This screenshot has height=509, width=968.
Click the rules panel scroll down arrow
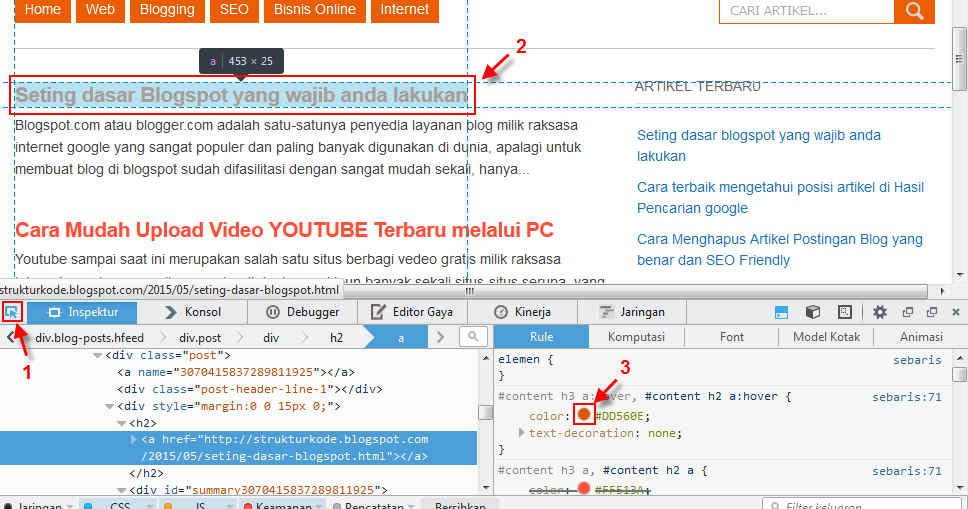[x=960, y=489]
